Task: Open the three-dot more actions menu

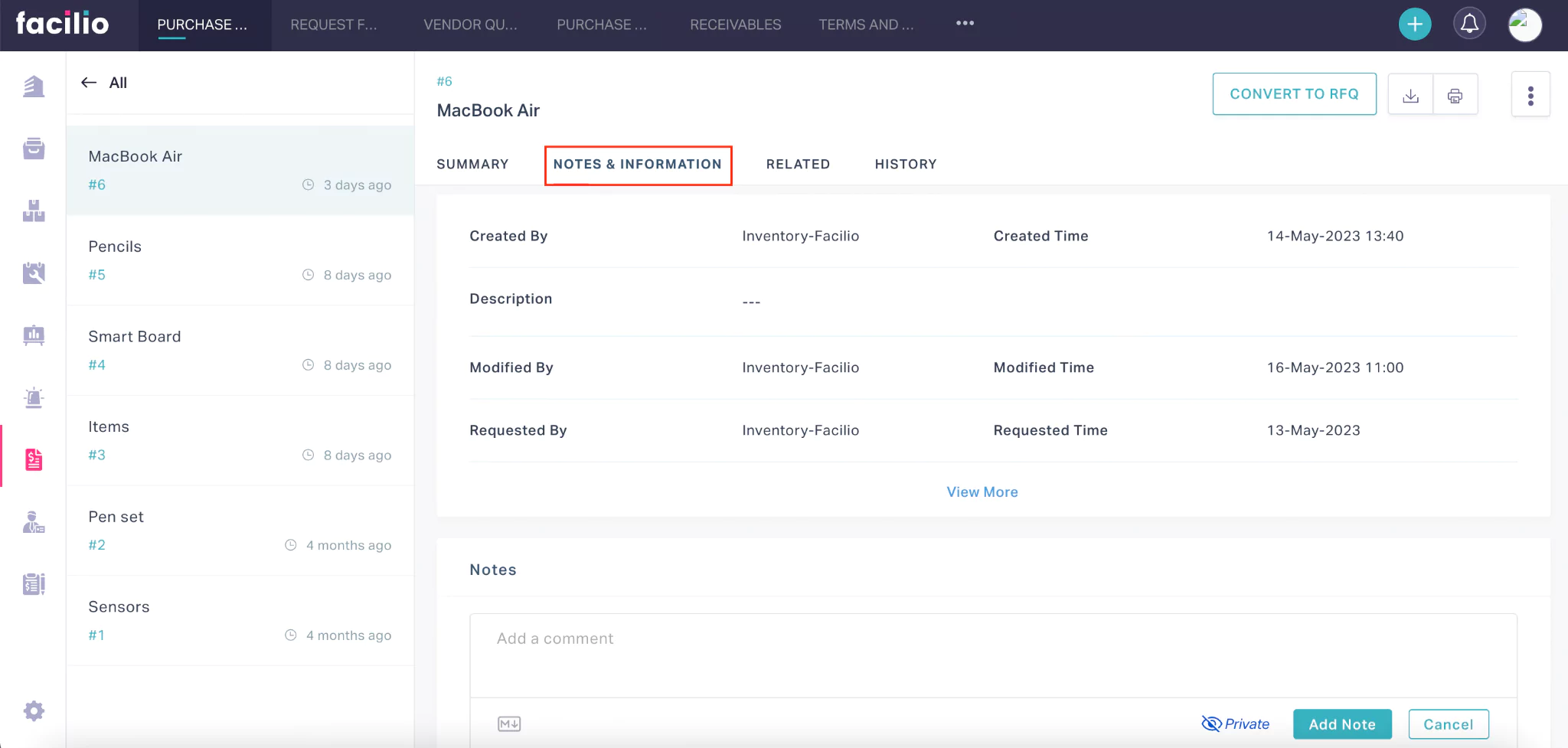Action: (x=1530, y=95)
